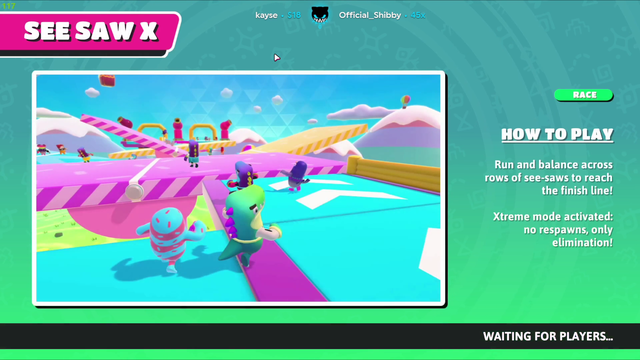Click the 45x value beside Official_Shibby
This screenshot has height=360, width=640.
click(x=418, y=16)
